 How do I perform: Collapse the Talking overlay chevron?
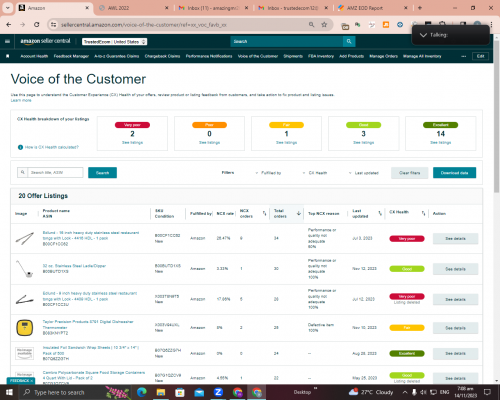click(423, 35)
